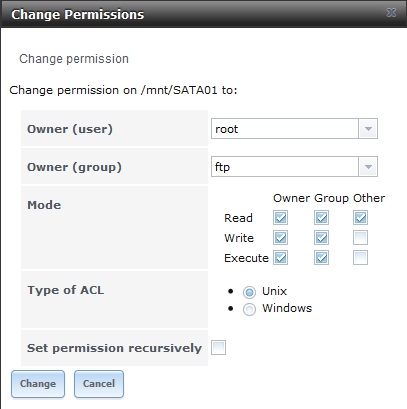Screen dimensions: 407x409
Task: Click the Windows label under Type of ACL
Action: click(x=287, y=308)
